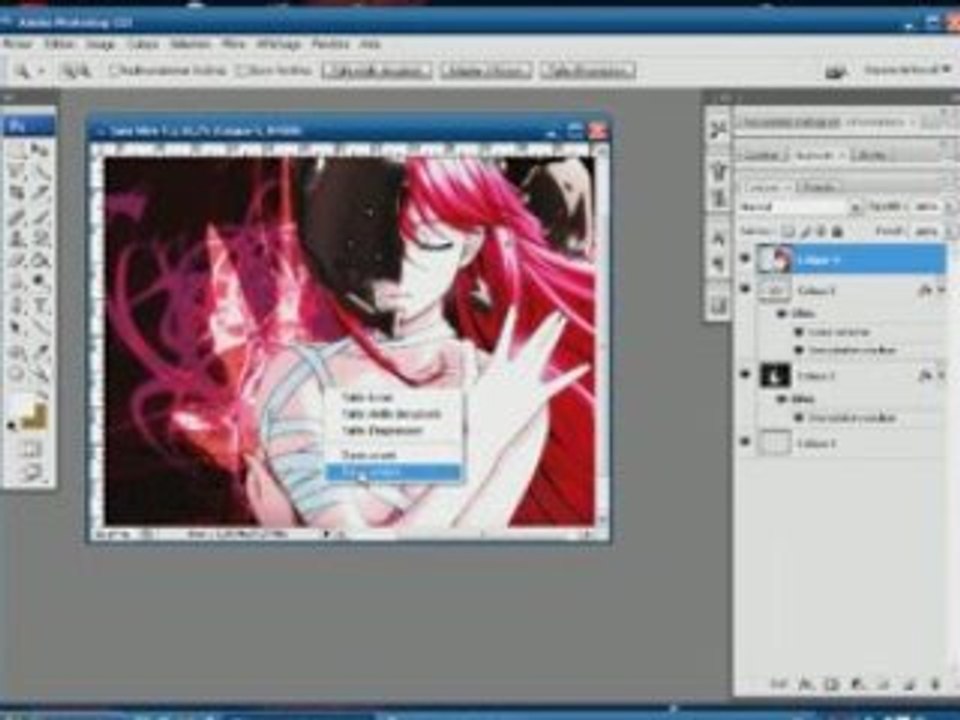Enable Zoom fenêtres checkbox

pyautogui.click(x=241, y=71)
